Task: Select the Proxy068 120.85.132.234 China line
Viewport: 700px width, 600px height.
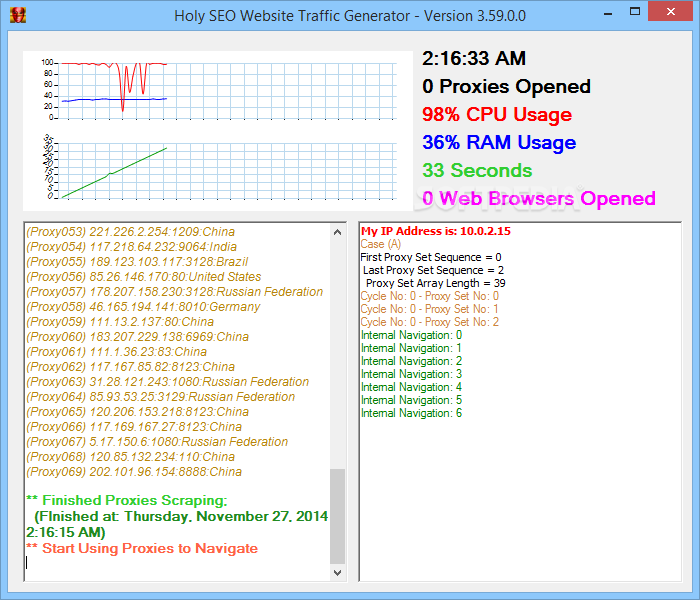Action: (130, 457)
